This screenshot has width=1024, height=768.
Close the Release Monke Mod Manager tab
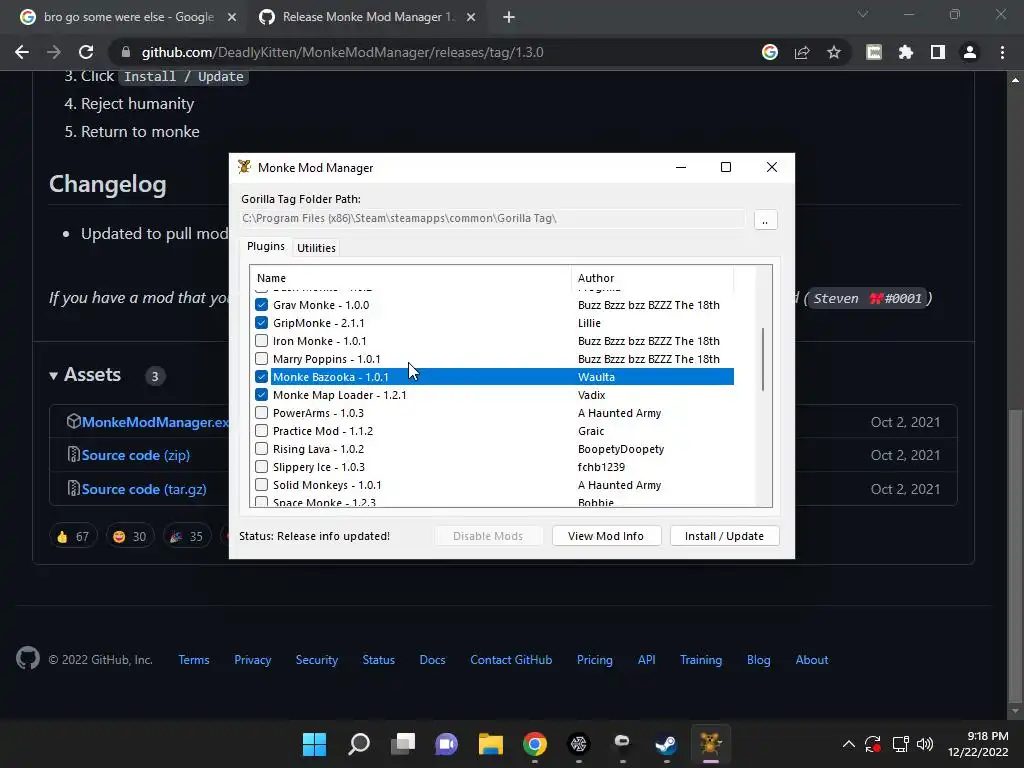[471, 18]
